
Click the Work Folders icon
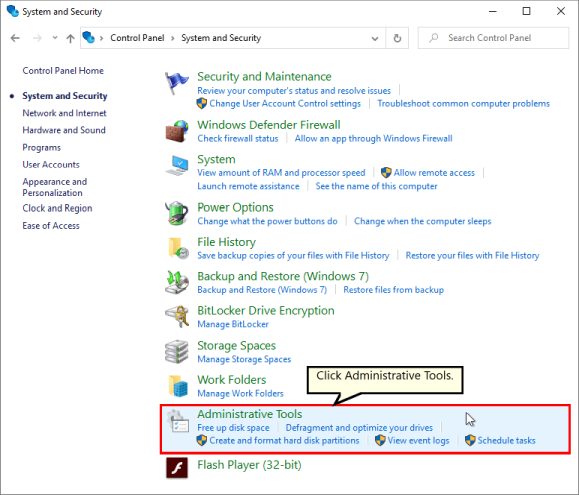(x=178, y=386)
